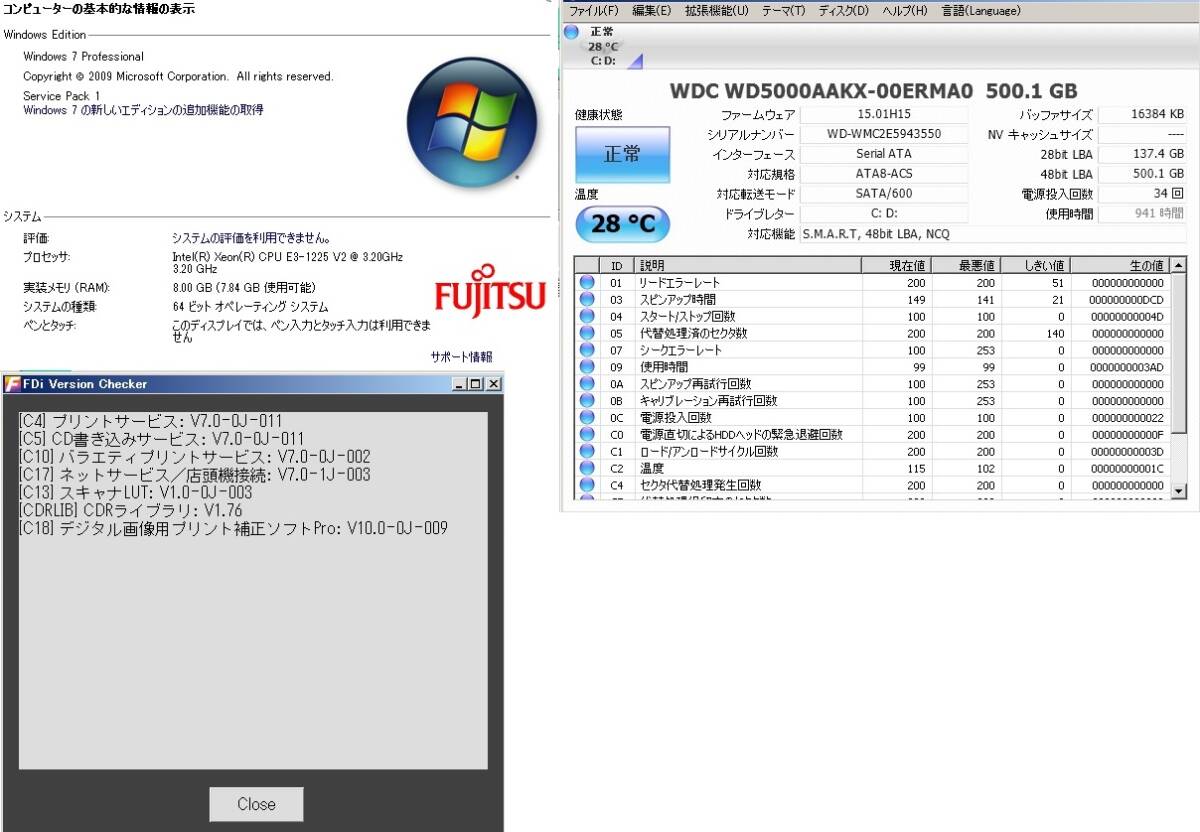Click the transfer mode field SATA/600
The image size is (1200, 832).
(x=884, y=194)
